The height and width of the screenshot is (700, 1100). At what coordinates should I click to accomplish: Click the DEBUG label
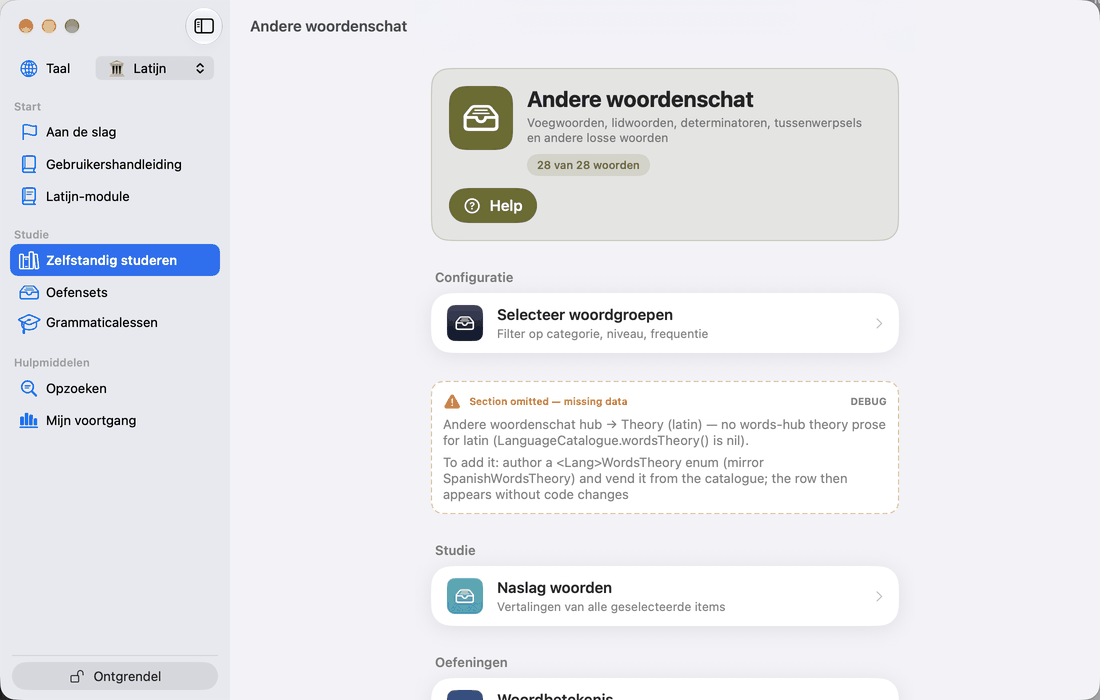(868, 401)
